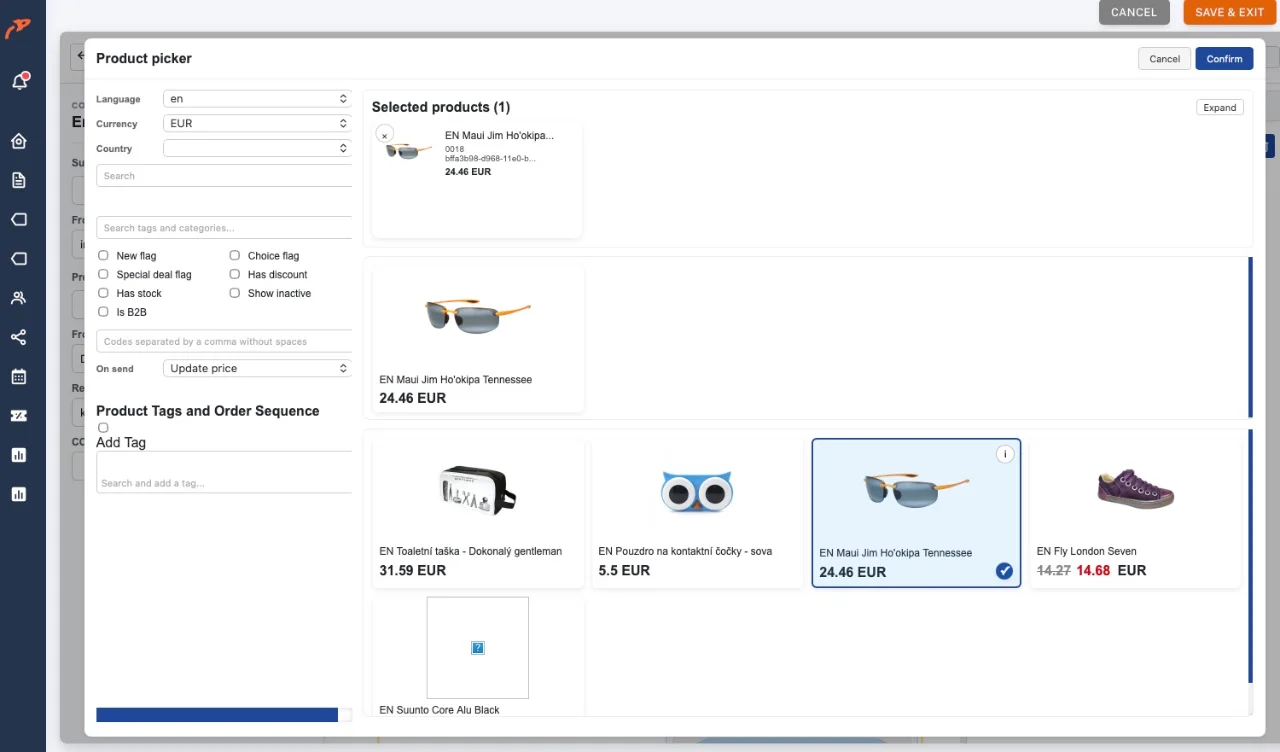1280x752 pixels.
Task: Enable the Special deal flag filter
Action: coord(103,274)
